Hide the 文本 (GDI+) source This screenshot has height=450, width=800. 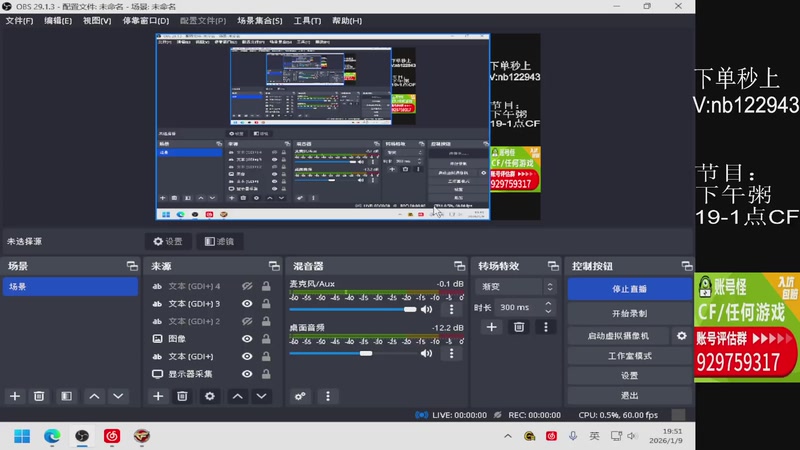[x=247, y=356]
